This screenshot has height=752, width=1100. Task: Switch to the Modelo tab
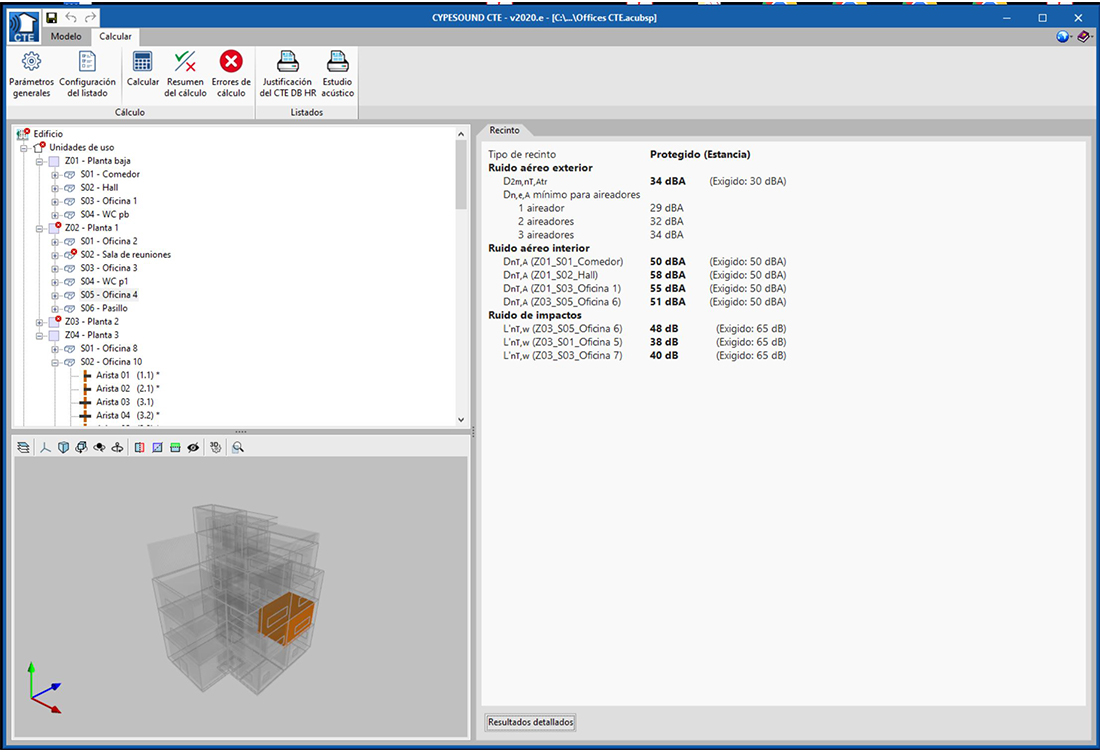coord(66,36)
